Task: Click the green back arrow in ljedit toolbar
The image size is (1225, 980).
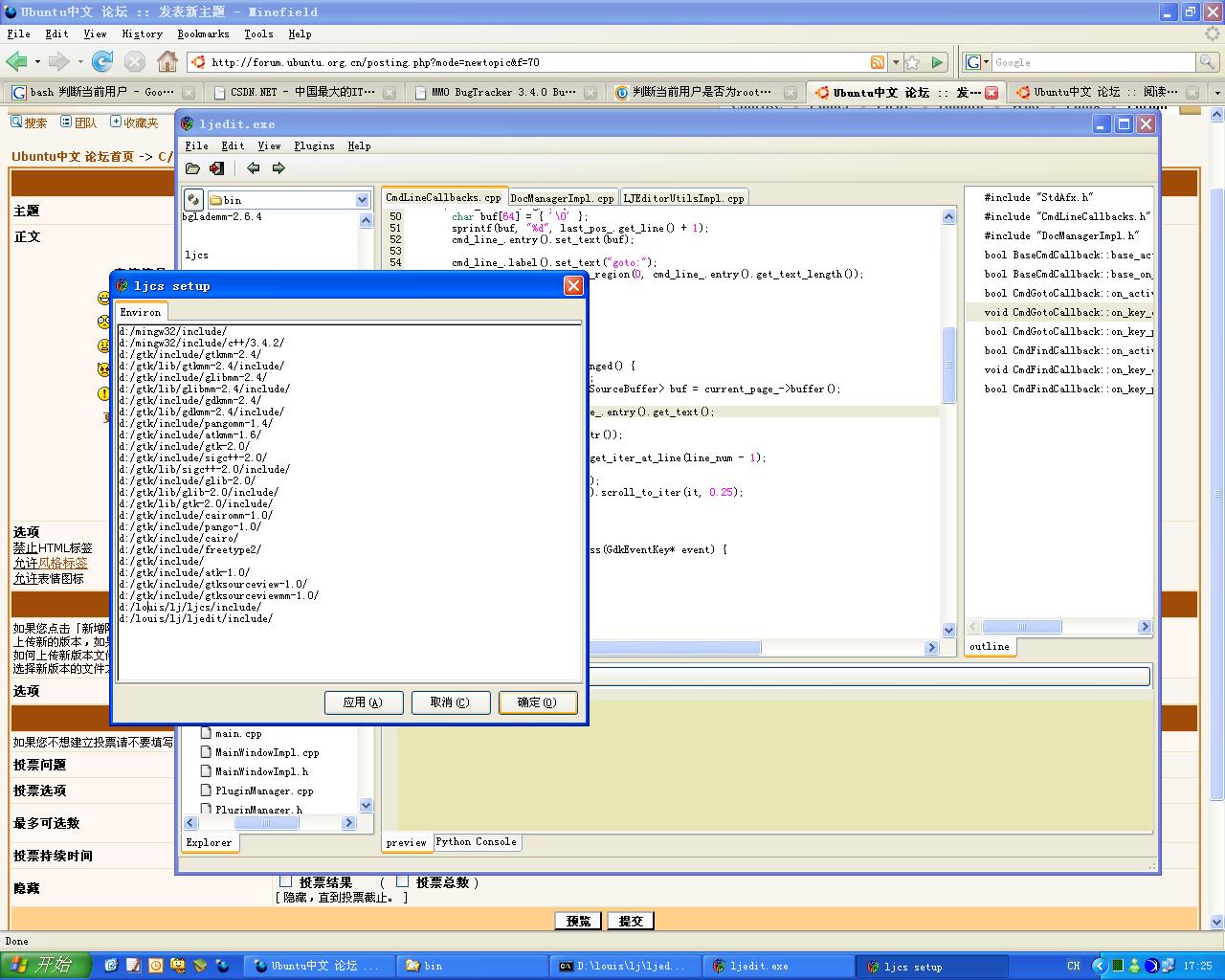Action: click(253, 168)
